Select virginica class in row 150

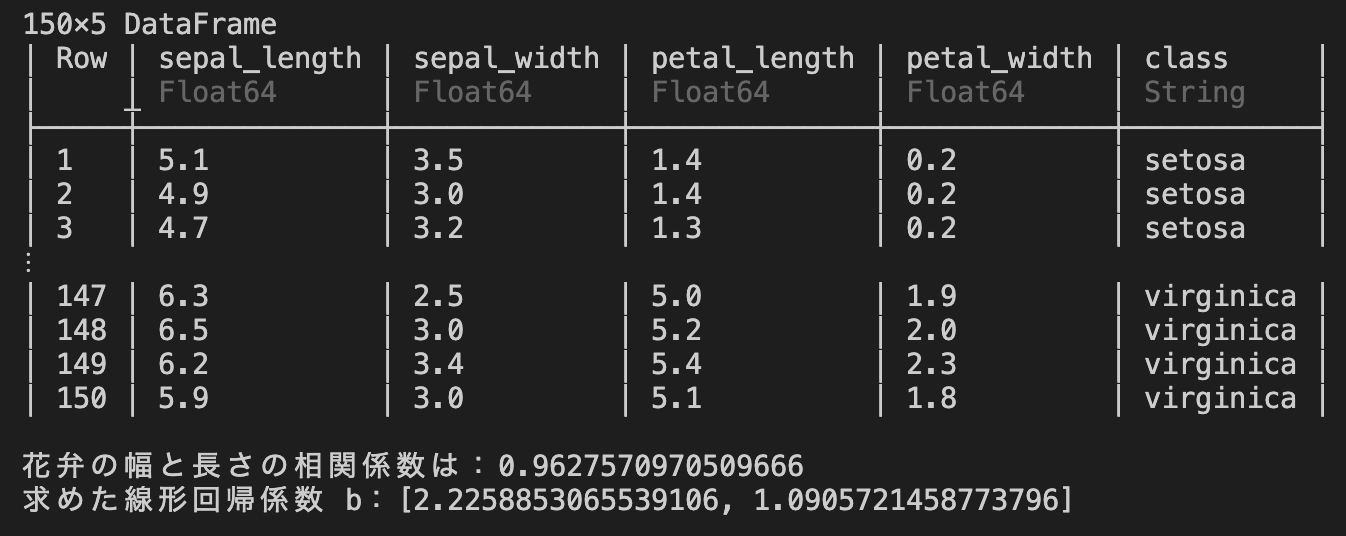click(x=1220, y=398)
